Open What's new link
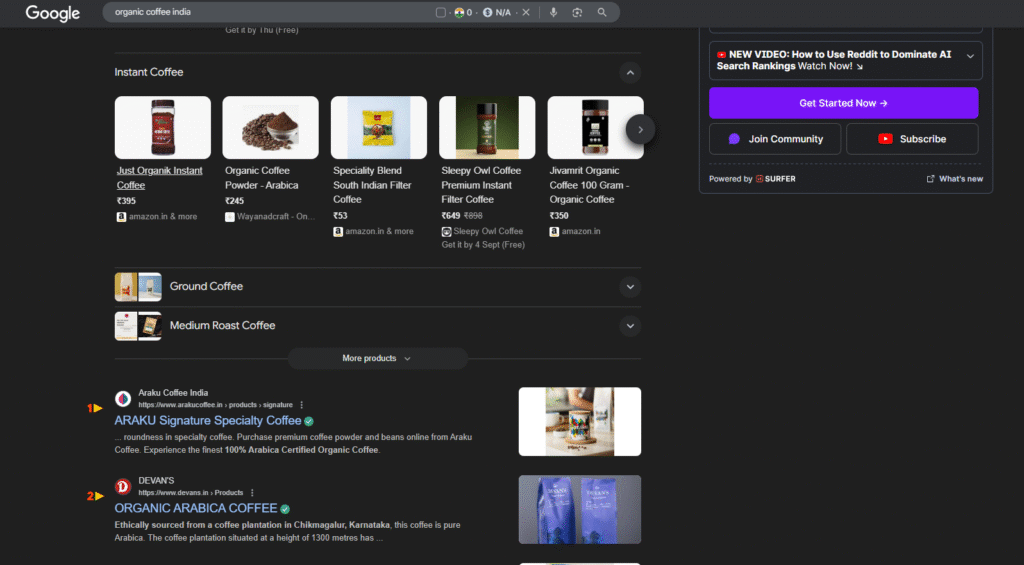 (955, 179)
